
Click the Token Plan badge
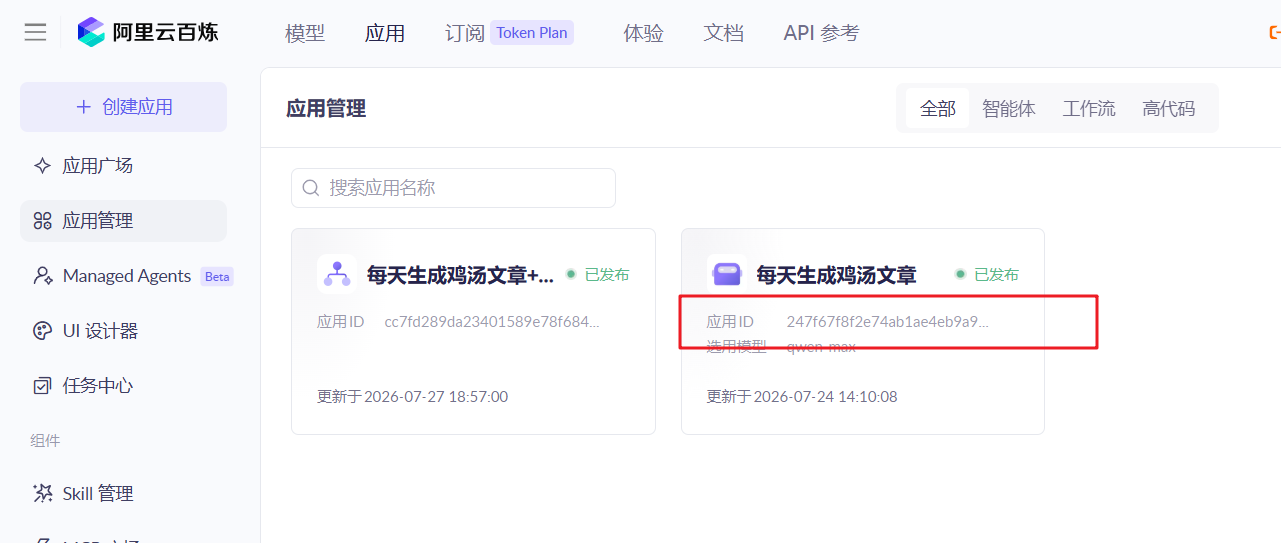click(532, 32)
